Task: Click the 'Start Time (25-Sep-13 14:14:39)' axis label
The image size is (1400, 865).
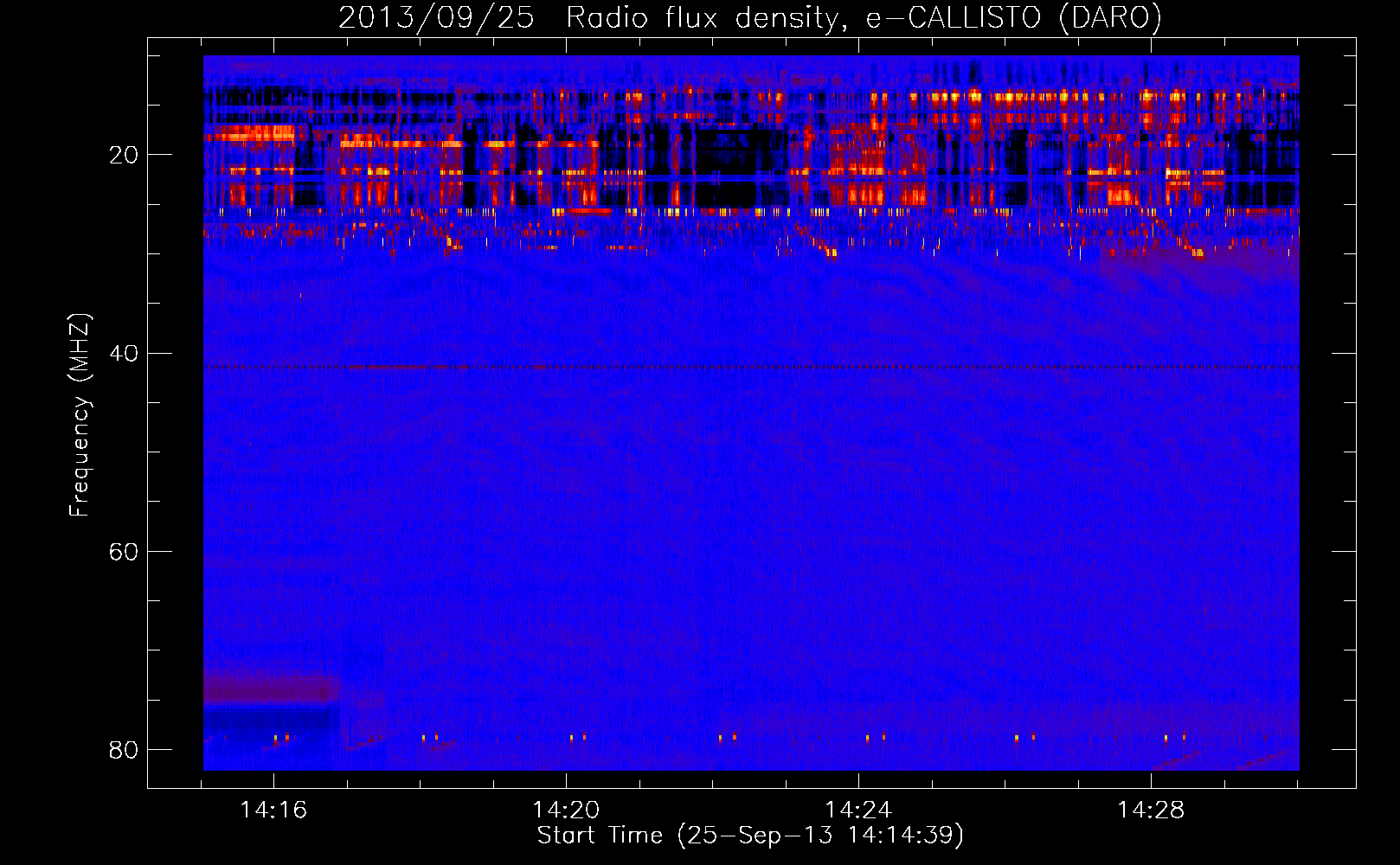Action: (750, 835)
